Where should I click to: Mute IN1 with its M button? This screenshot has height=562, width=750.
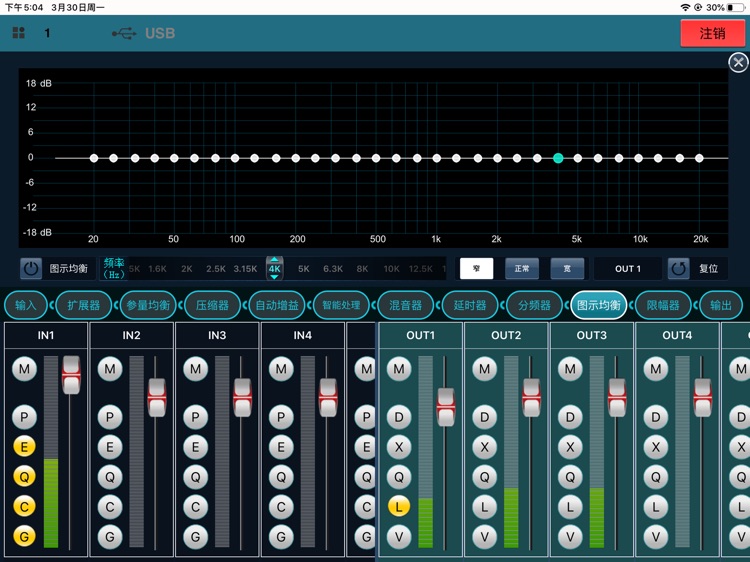click(24, 369)
